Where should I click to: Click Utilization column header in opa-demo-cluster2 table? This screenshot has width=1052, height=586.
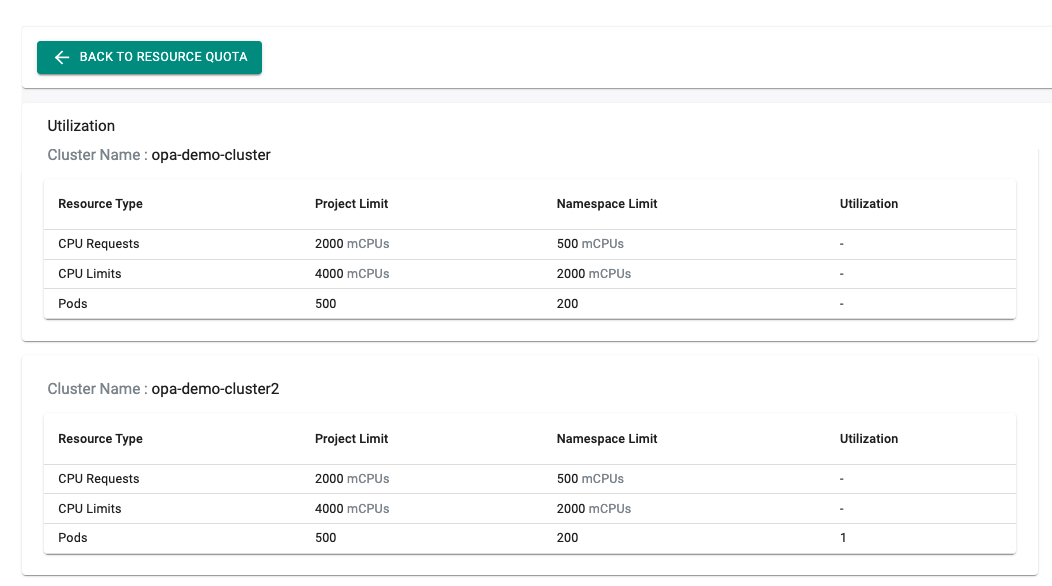click(x=869, y=439)
